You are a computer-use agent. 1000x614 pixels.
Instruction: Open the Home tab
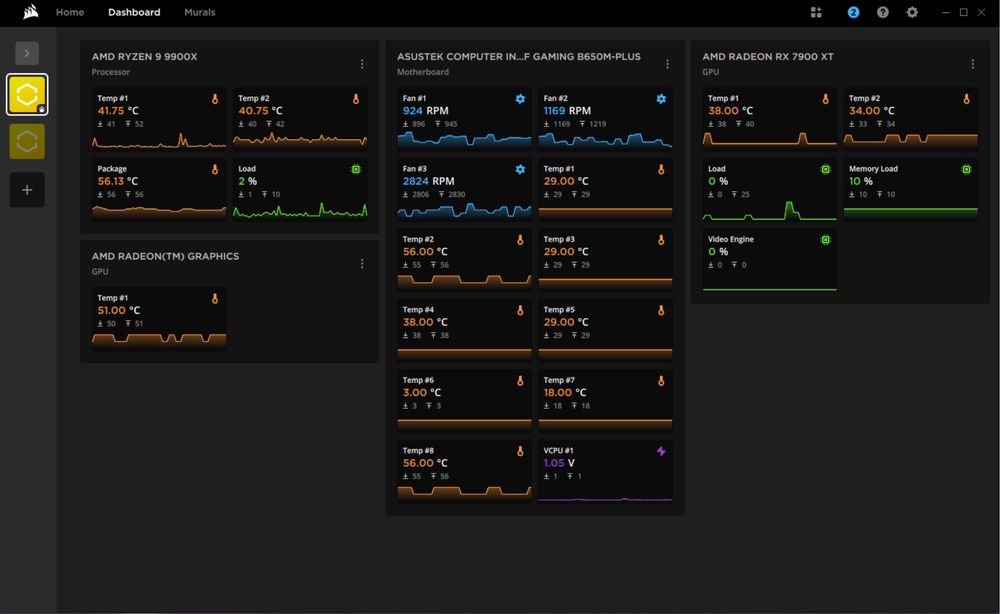[x=70, y=12]
